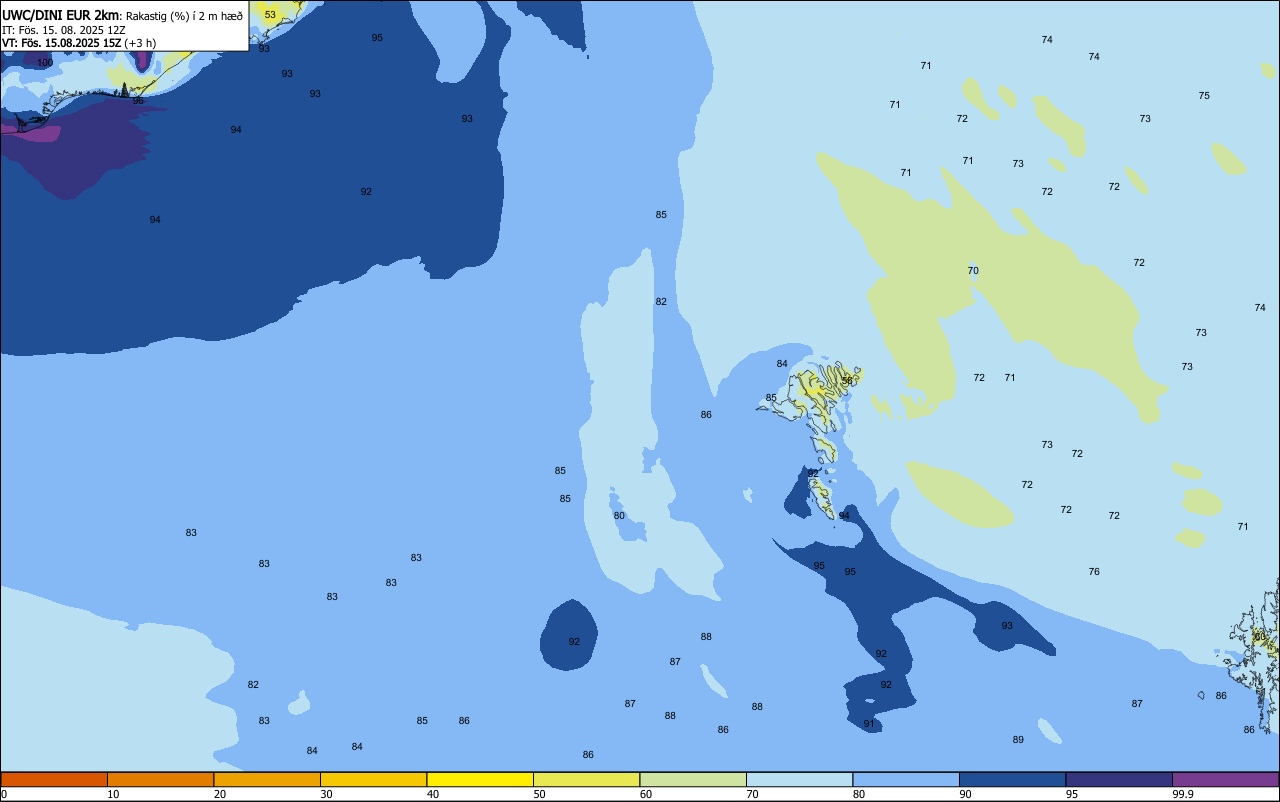Select the 30–40 golden yellow legend swatch
This screenshot has height=802, width=1280.
click(x=373, y=779)
